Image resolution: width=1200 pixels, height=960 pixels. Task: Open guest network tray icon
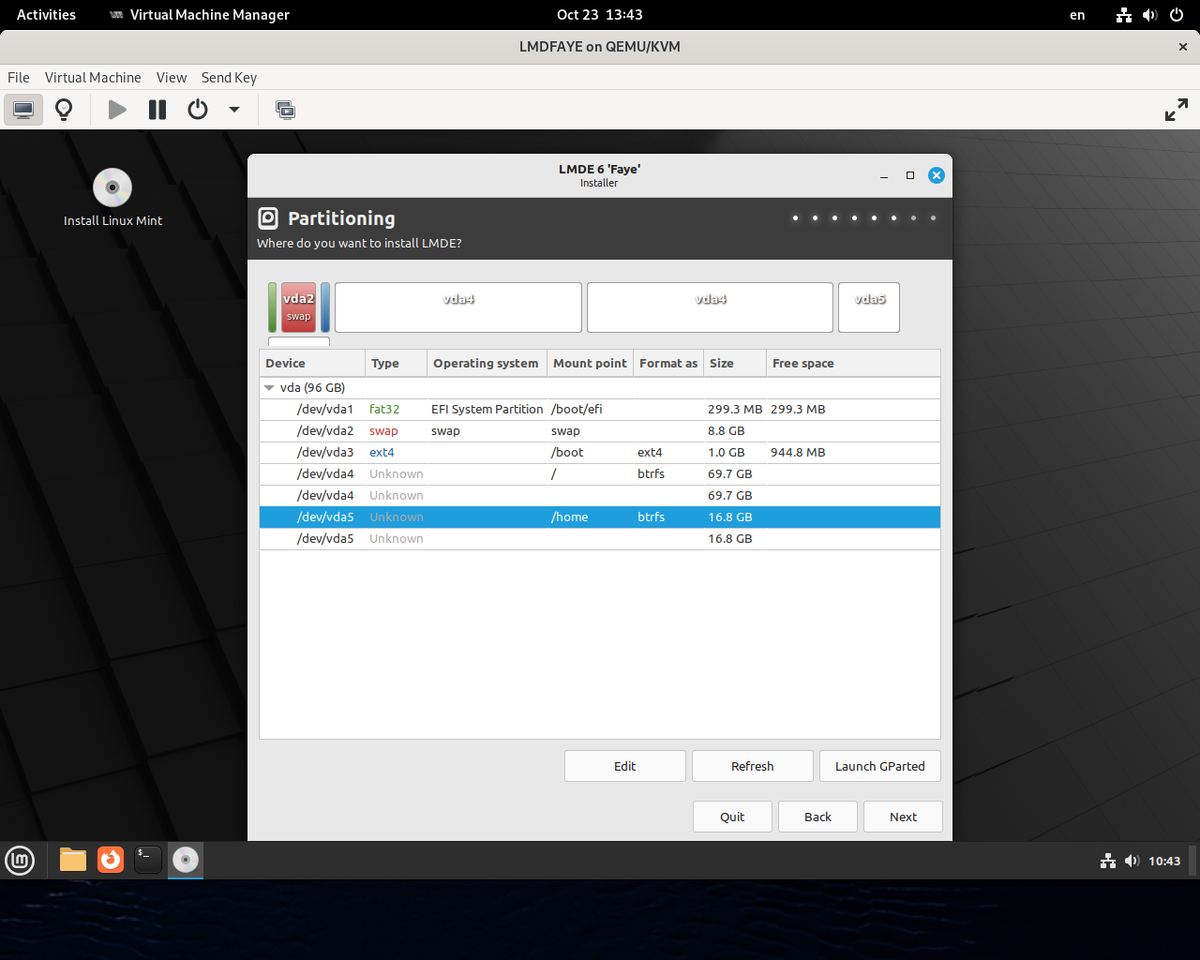[x=1107, y=861]
